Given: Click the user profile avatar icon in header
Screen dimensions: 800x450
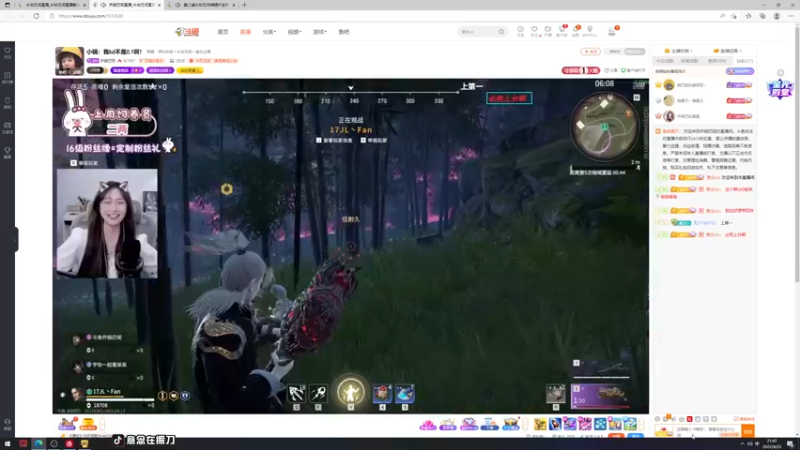Looking at the screenshot, I should point(612,31).
